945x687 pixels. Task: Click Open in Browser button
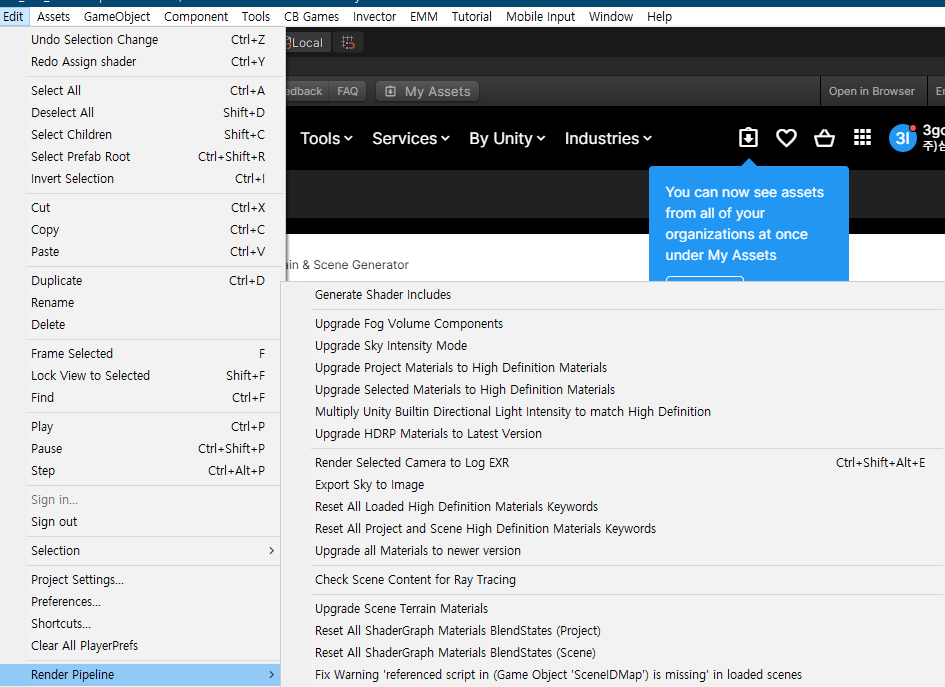click(x=871, y=91)
